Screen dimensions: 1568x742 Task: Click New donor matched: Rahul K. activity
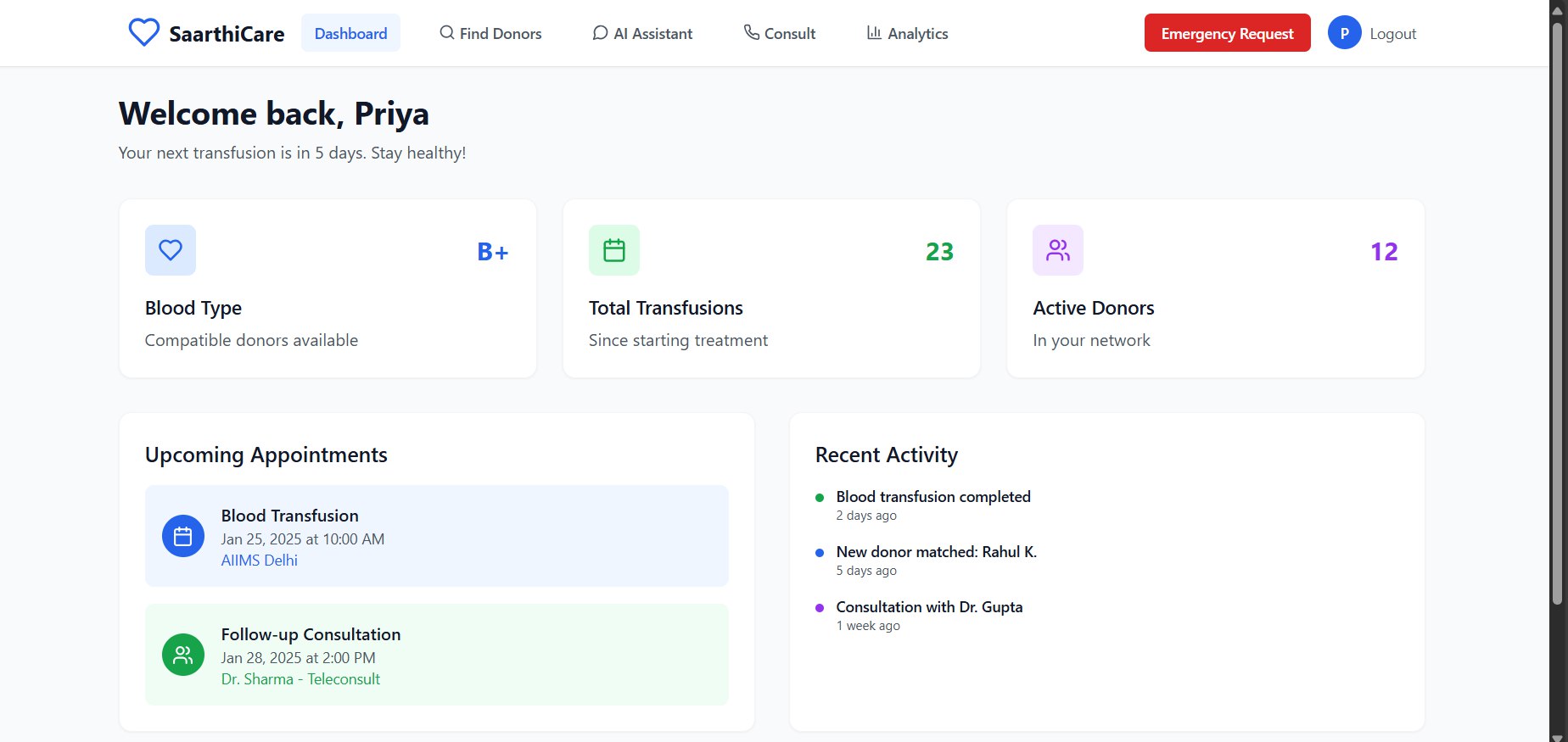tap(937, 552)
